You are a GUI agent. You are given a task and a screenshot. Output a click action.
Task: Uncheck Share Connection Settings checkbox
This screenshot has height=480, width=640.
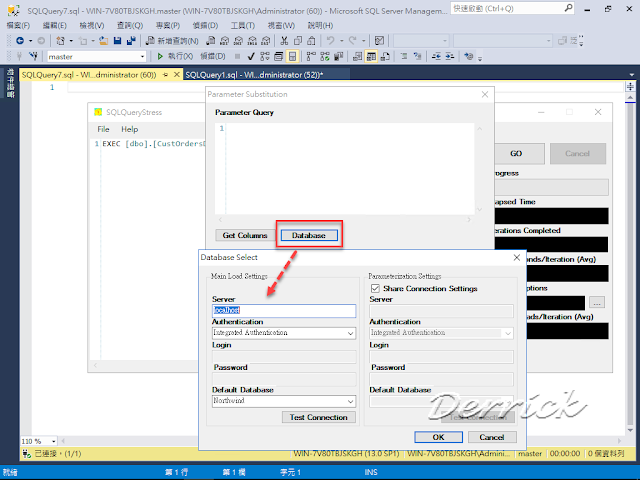(x=375, y=288)
